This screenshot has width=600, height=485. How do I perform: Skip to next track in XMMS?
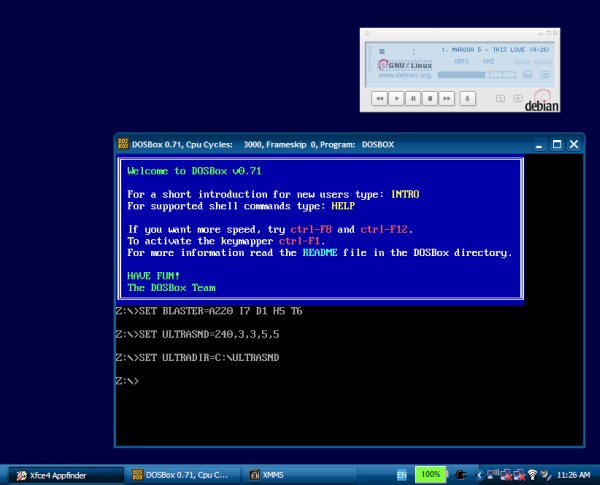coord(447,98)
